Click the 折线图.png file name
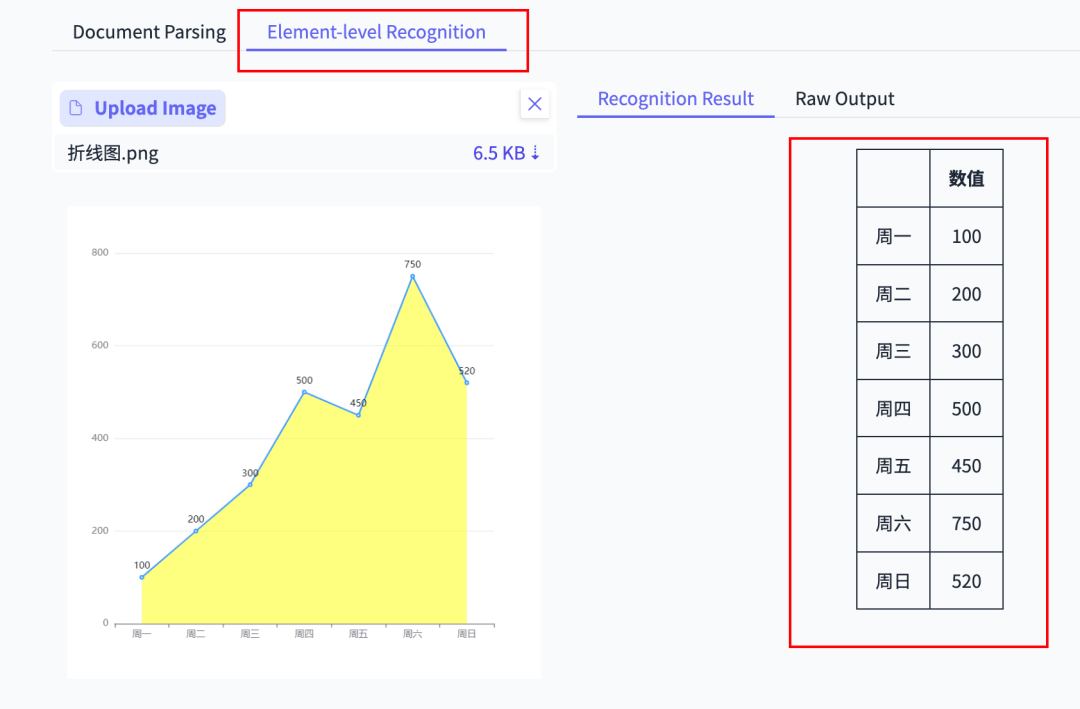 [x=113, y=153]
